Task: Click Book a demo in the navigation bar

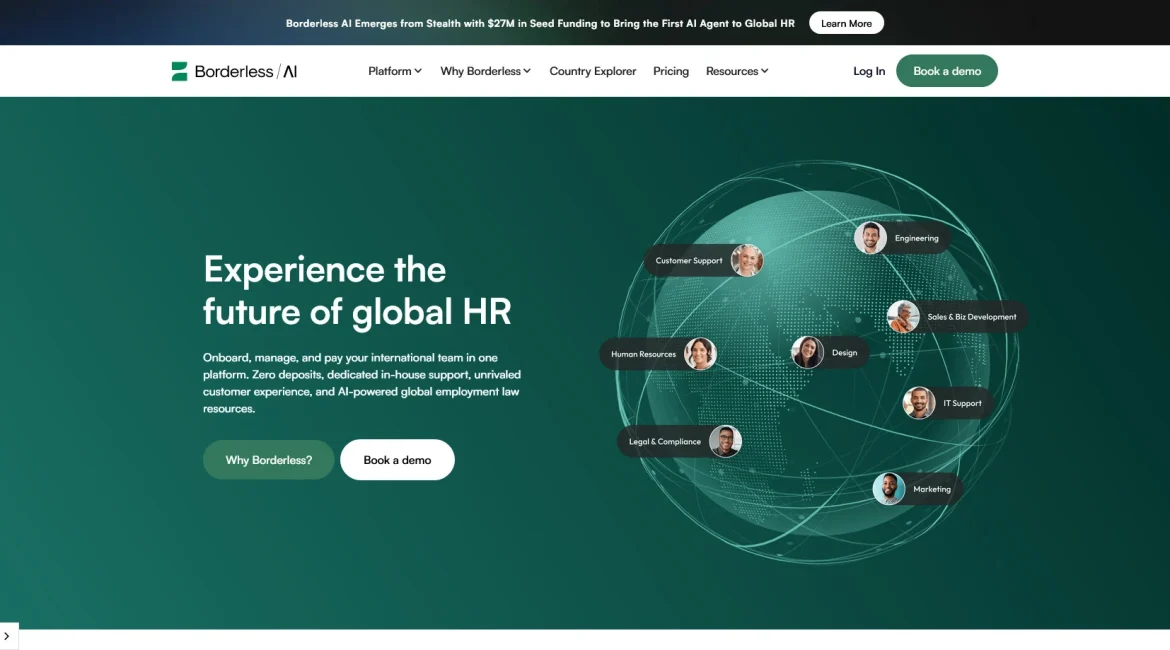Action: pos(947,71)
